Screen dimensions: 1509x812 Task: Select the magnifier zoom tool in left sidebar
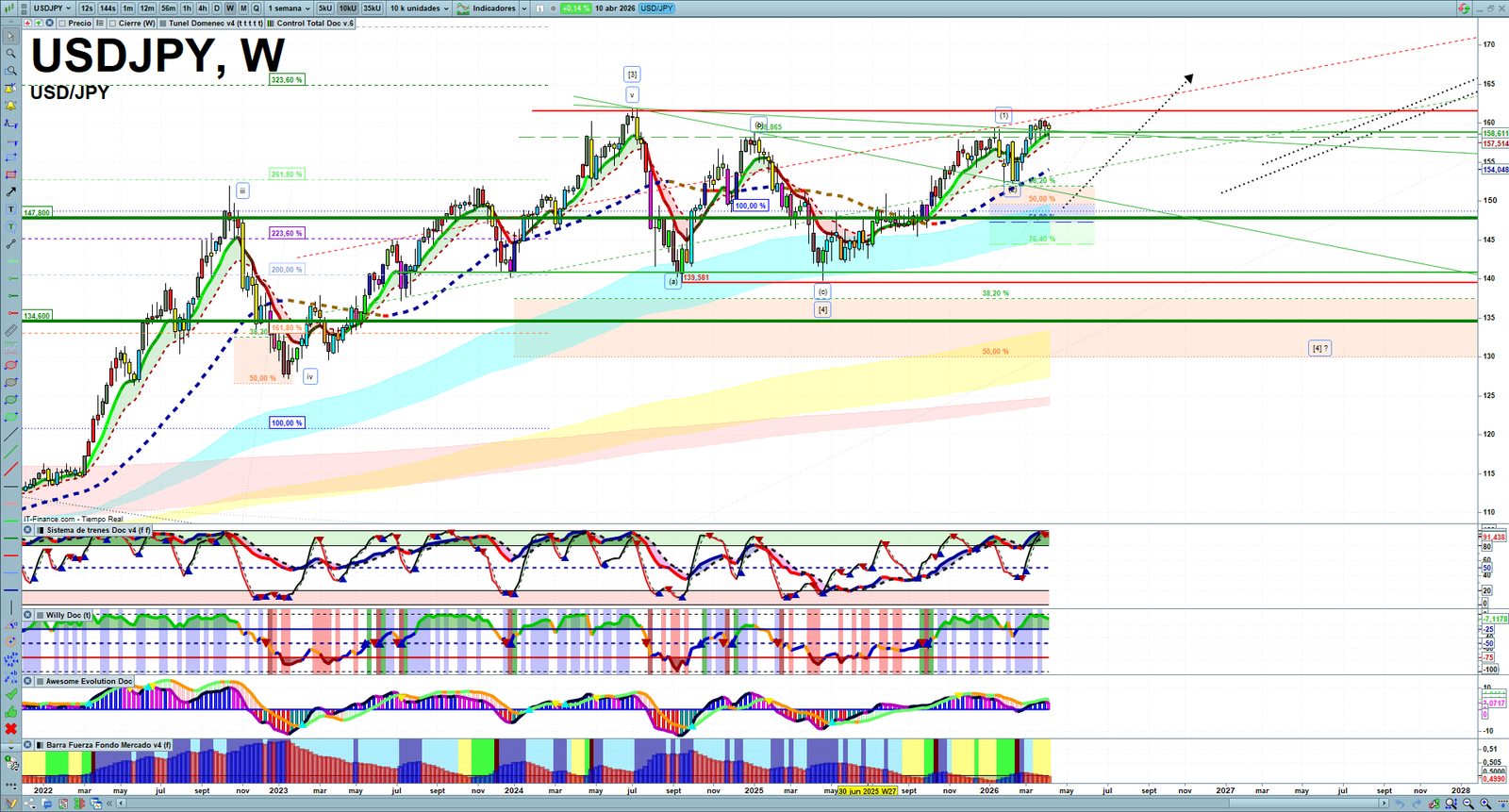[11, 54]
